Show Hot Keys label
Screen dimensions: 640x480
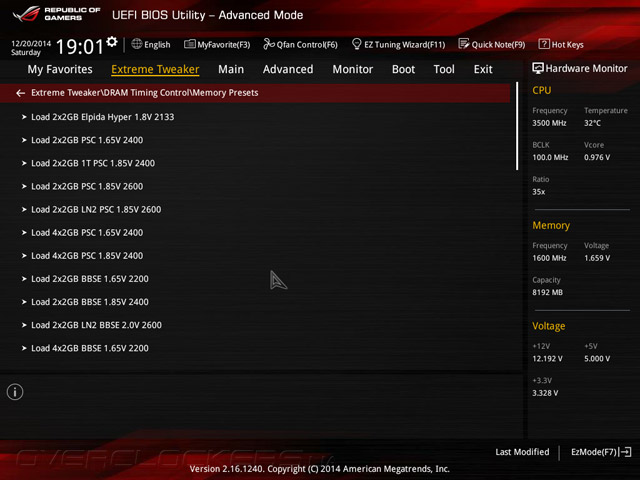coord(567,45)
